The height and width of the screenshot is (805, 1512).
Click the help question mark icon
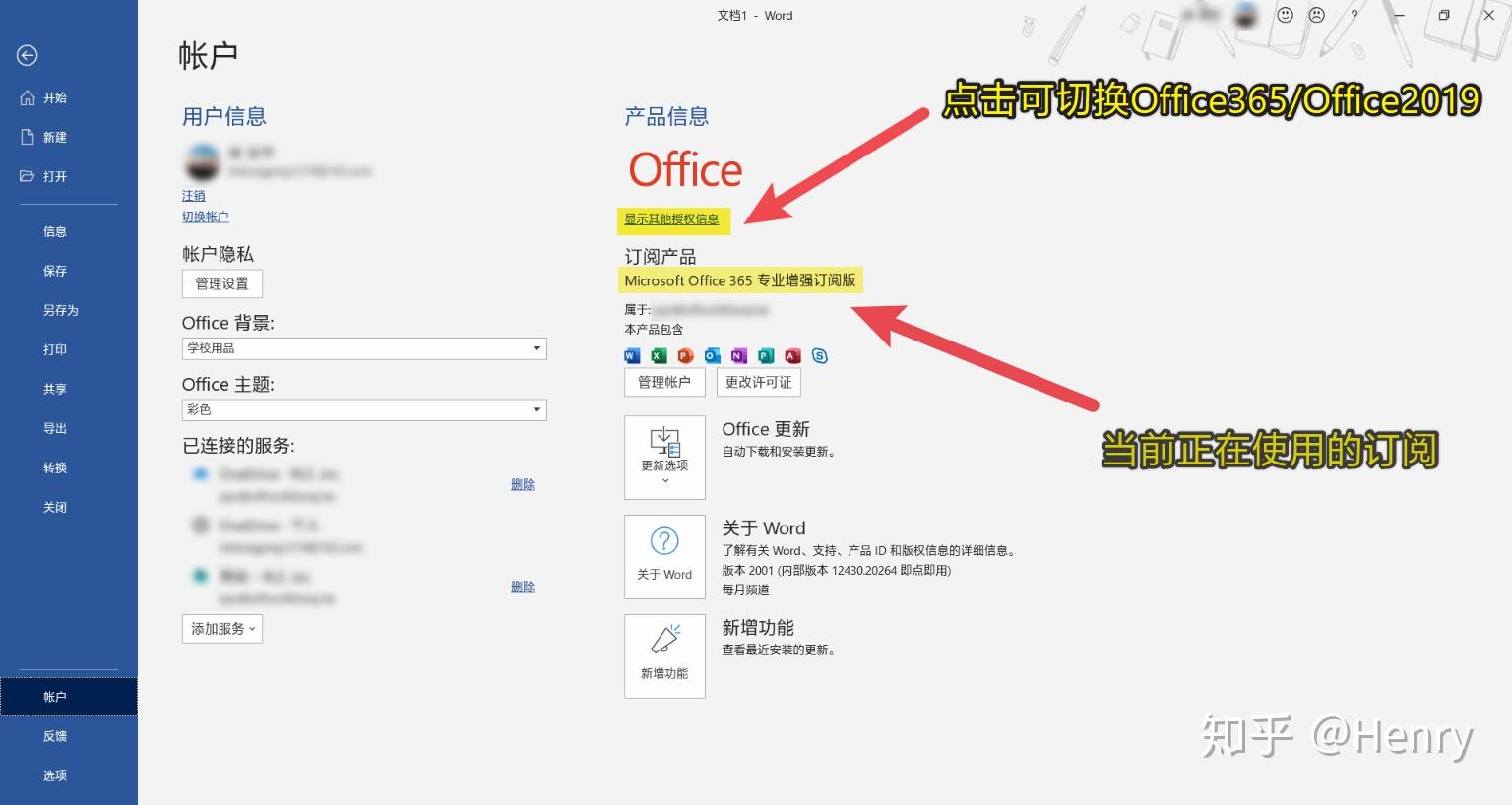1354,16
